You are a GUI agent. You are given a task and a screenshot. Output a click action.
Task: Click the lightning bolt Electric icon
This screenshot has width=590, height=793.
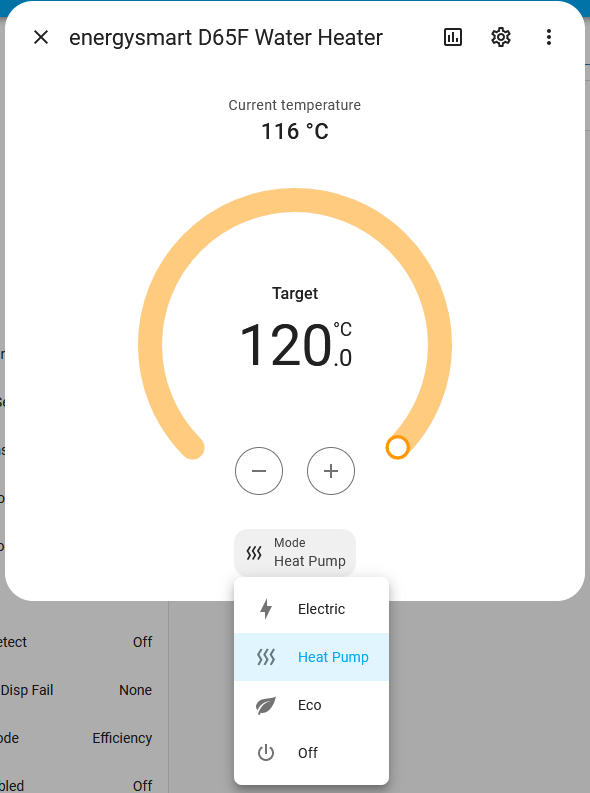[266, 609]
